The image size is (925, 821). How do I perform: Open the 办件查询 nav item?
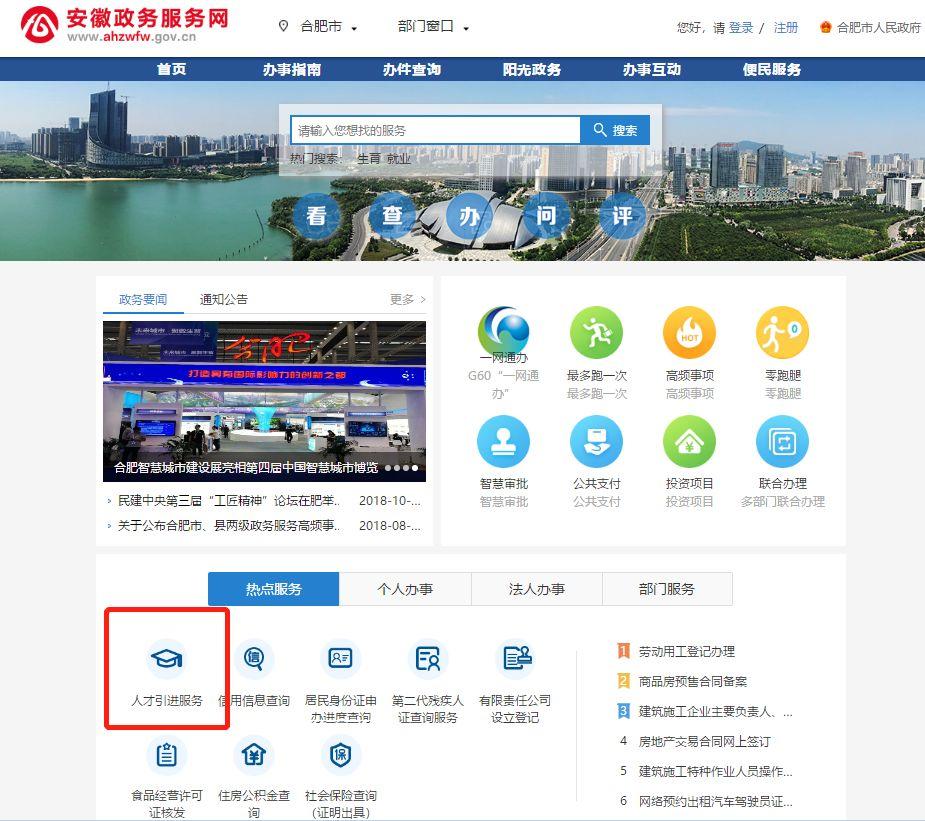(x=412, y=70)
